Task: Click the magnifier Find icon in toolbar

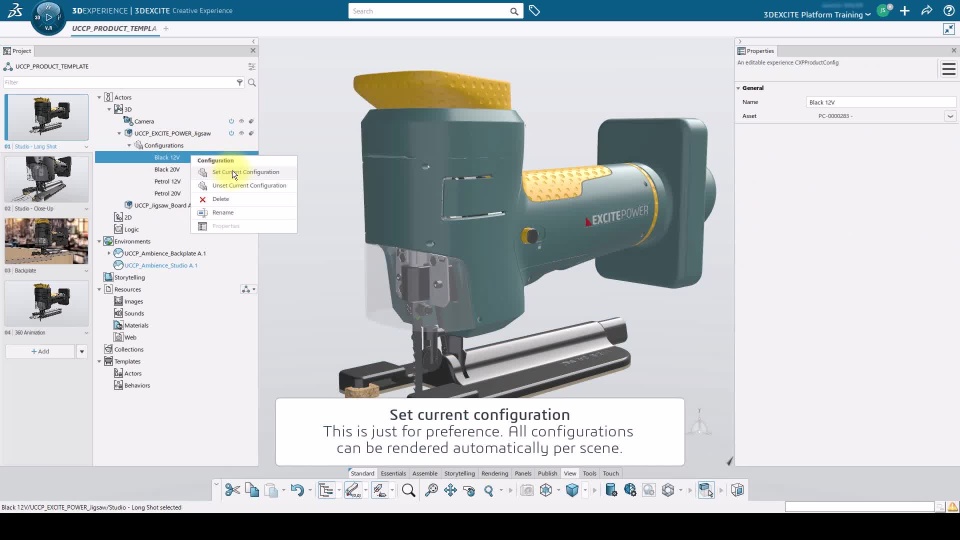Action: pos(408,490)
